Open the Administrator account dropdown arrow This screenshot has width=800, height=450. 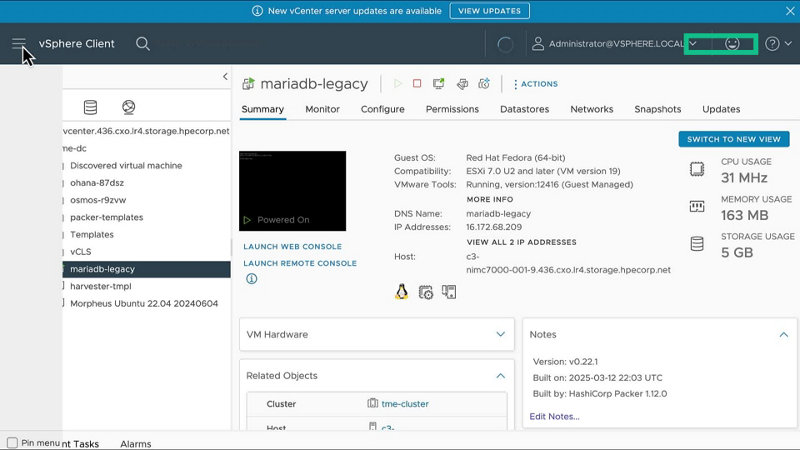[693, 44]
